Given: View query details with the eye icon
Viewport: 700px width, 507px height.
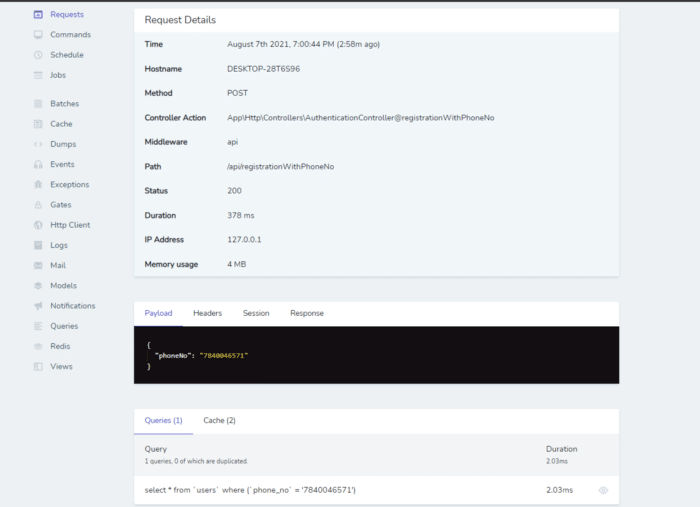Looking at the screenshot, I should [603, 490].
